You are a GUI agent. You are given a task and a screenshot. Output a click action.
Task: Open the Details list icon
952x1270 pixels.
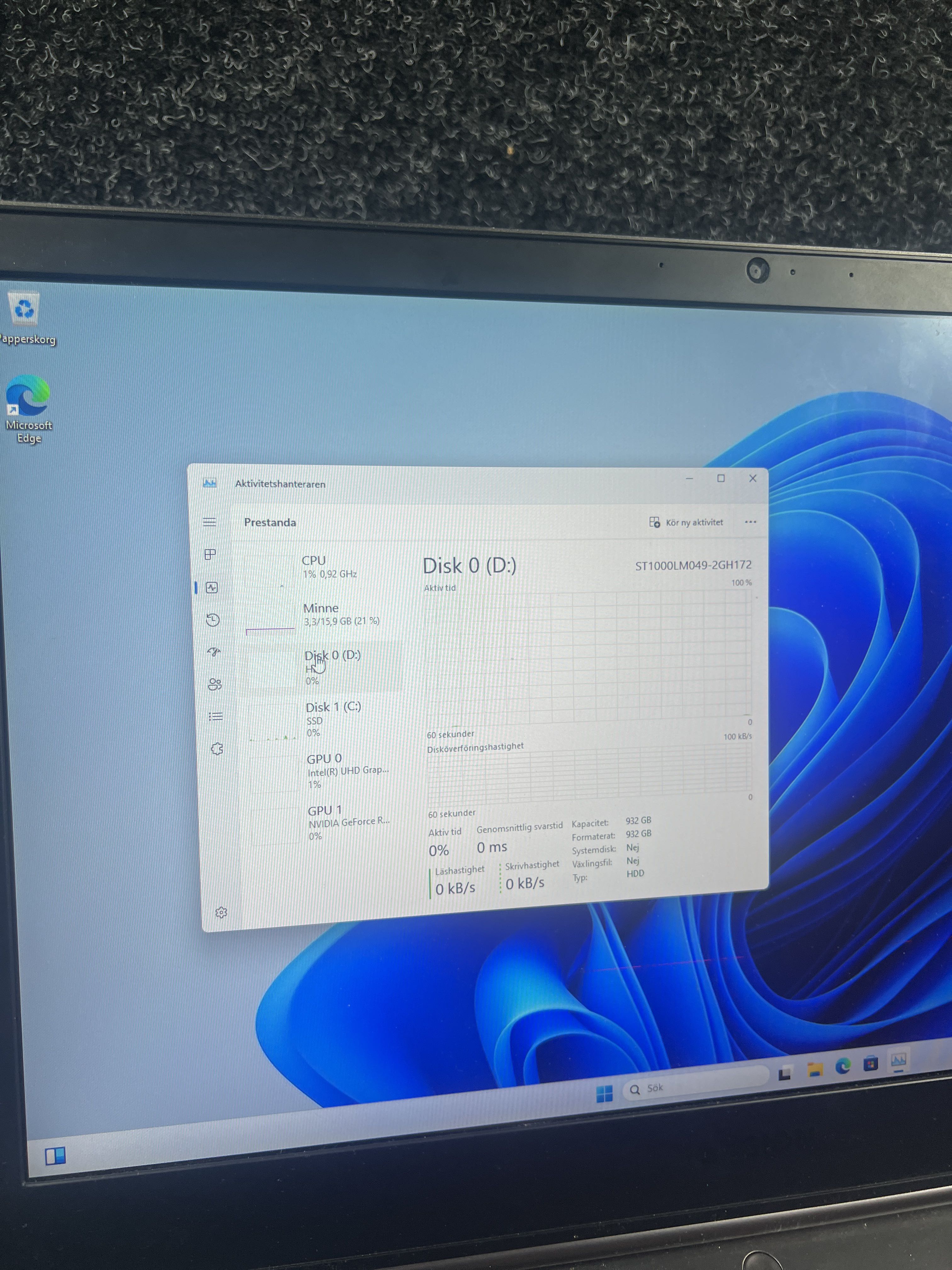coord(216,716)
